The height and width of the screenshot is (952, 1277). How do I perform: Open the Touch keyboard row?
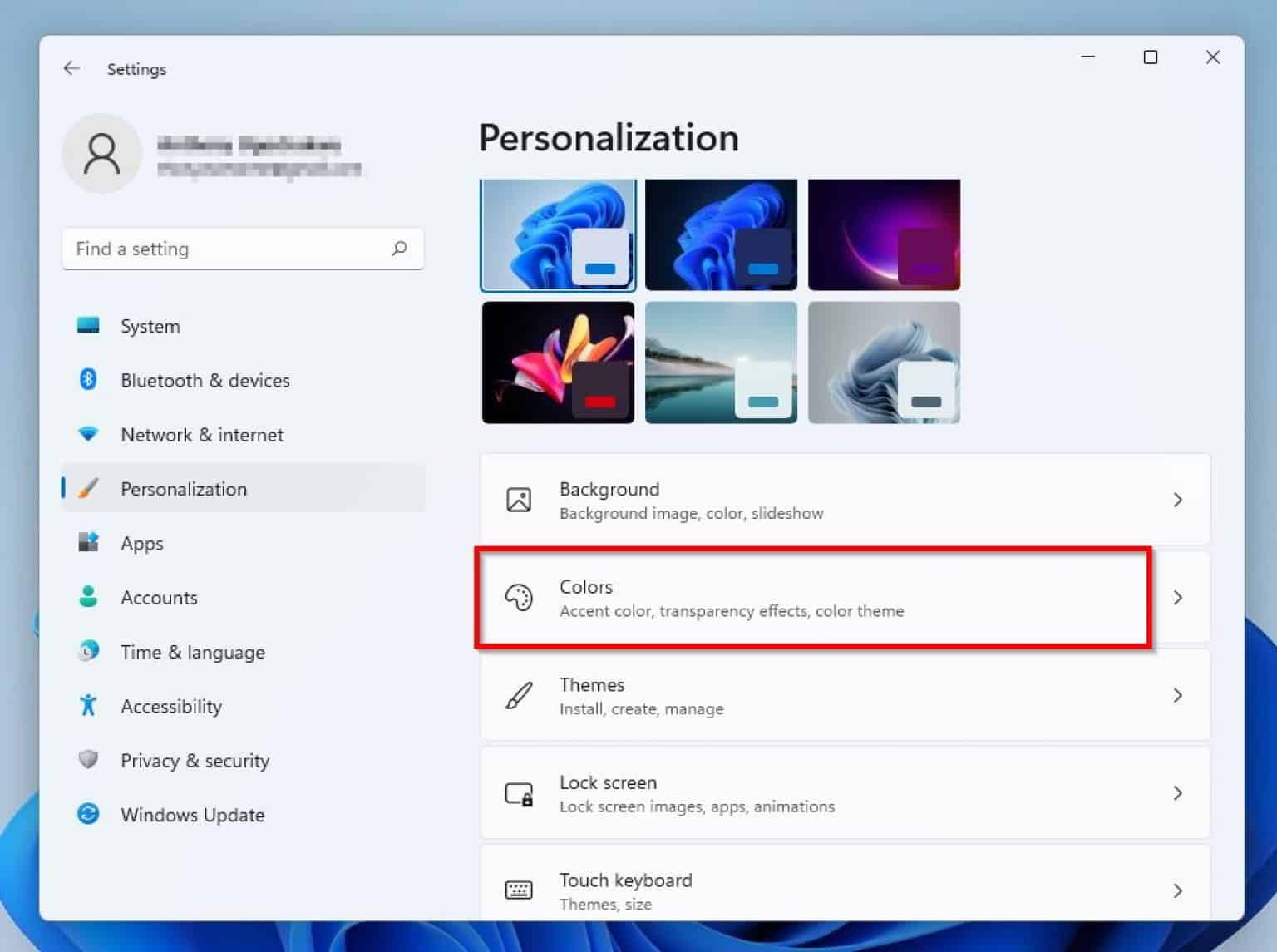(846, 883)
